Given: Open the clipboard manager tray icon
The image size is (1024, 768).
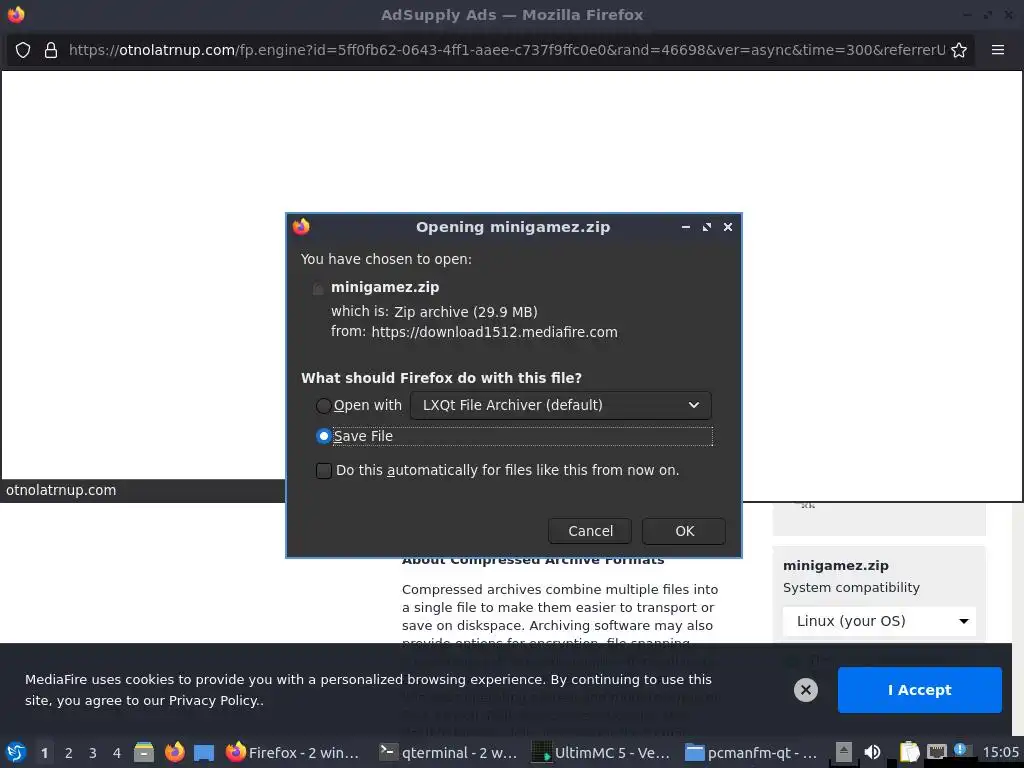Looking at the screenshot, I should 908,752.
